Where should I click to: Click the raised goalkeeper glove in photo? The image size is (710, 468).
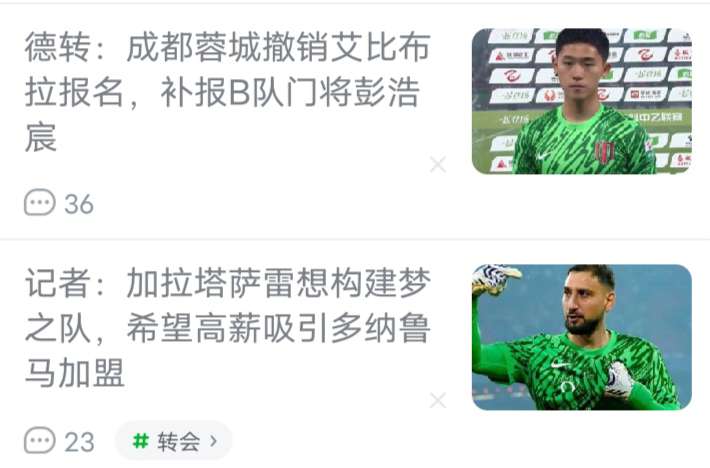[x=496, y=278]
